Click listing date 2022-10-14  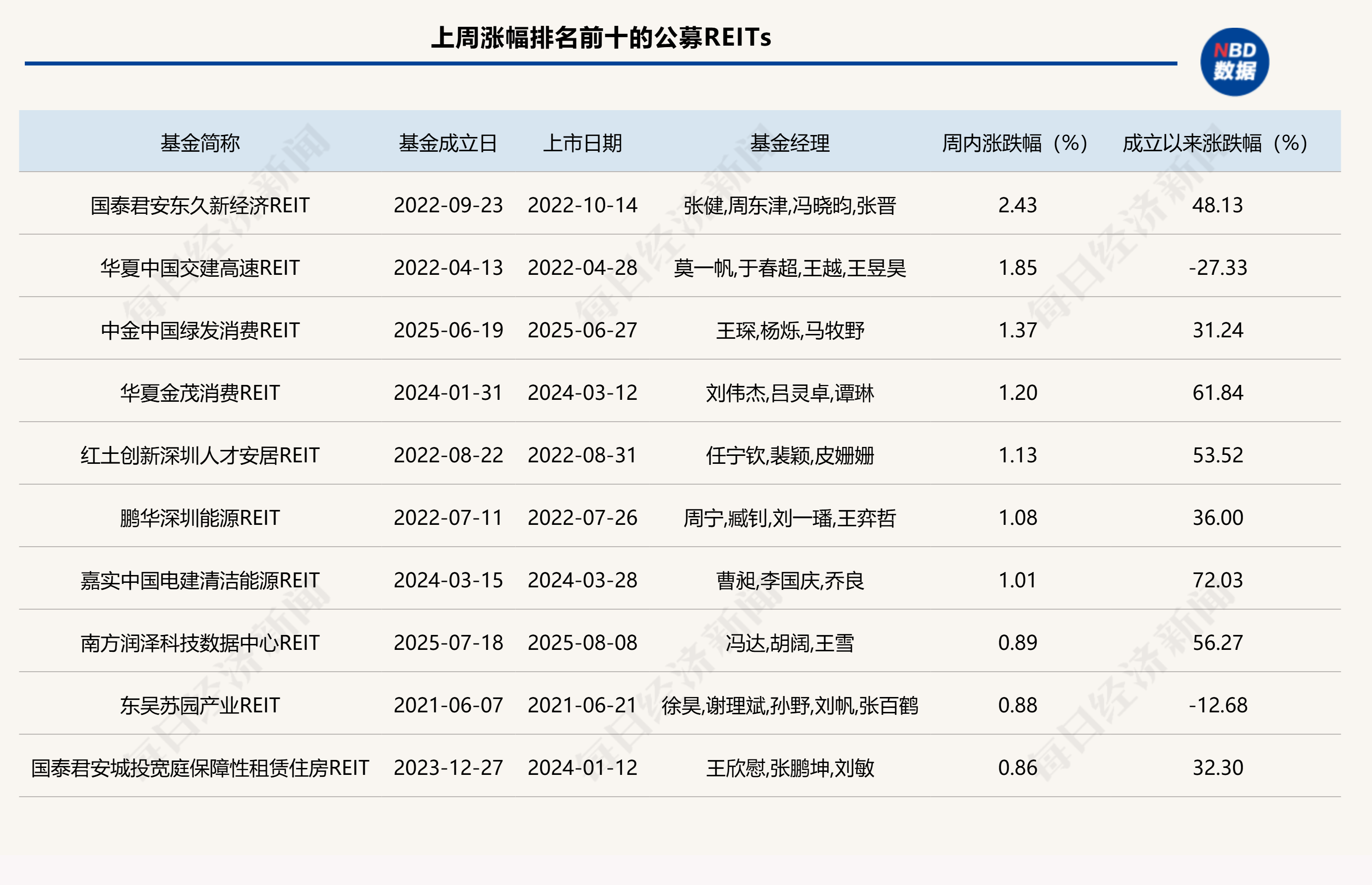point(583,205)
